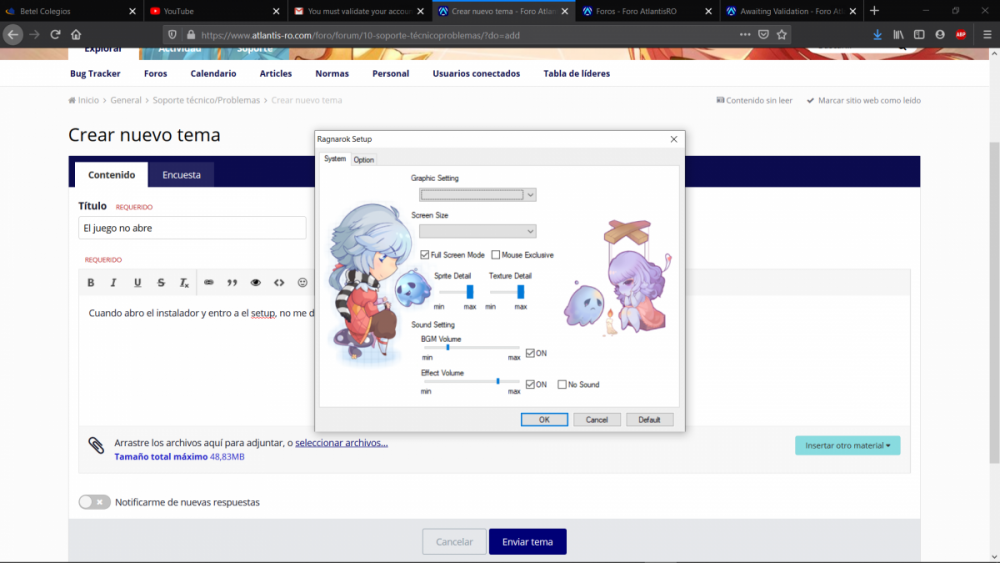
Task: Insert a spoiler with the eye icon
Action: point(256,283)
